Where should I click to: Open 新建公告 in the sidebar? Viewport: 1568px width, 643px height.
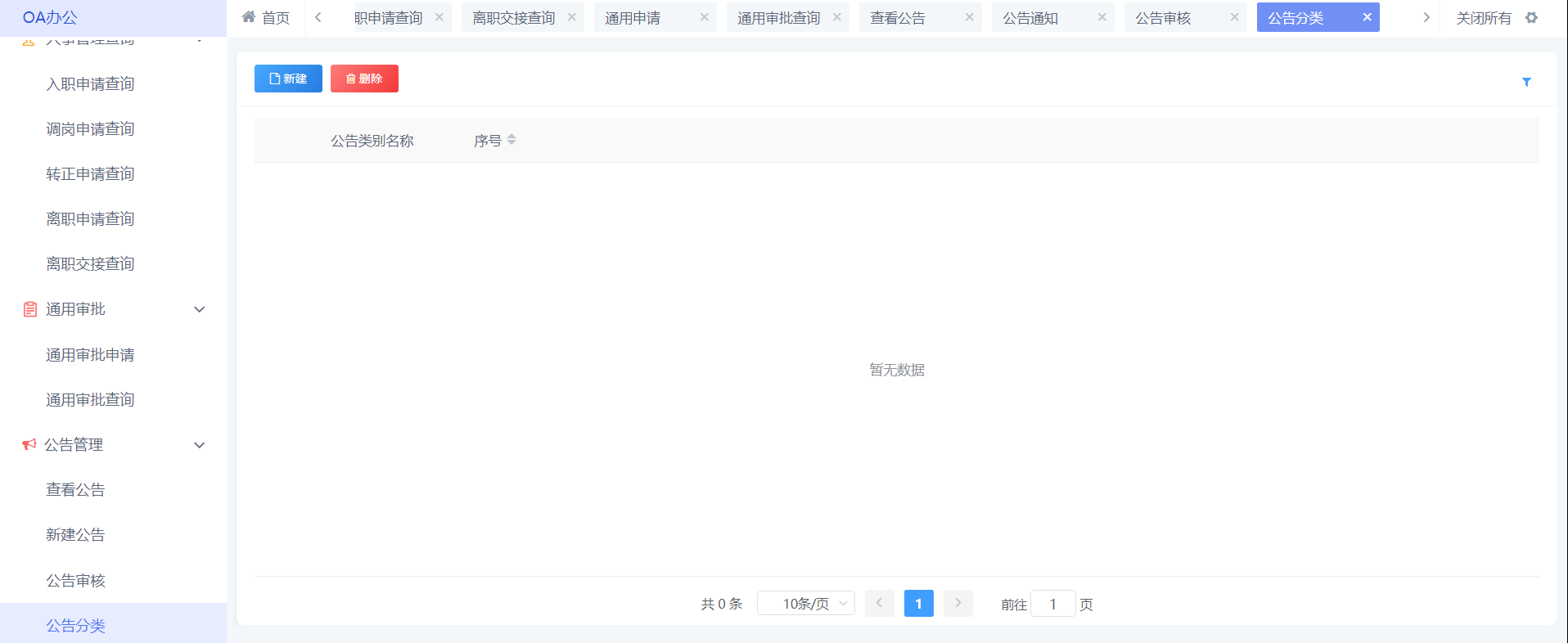tap(75, 535)
